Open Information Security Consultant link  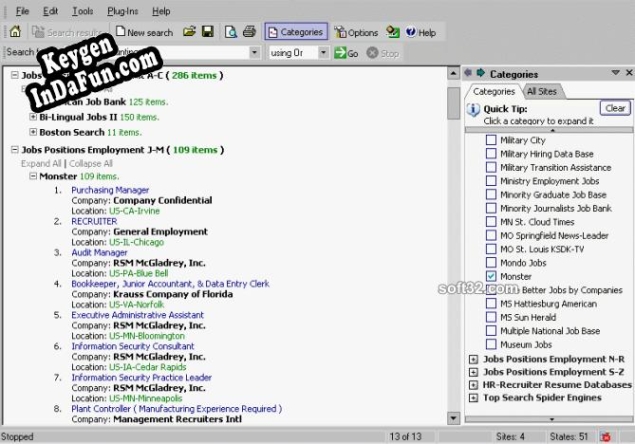click(133, 346)
